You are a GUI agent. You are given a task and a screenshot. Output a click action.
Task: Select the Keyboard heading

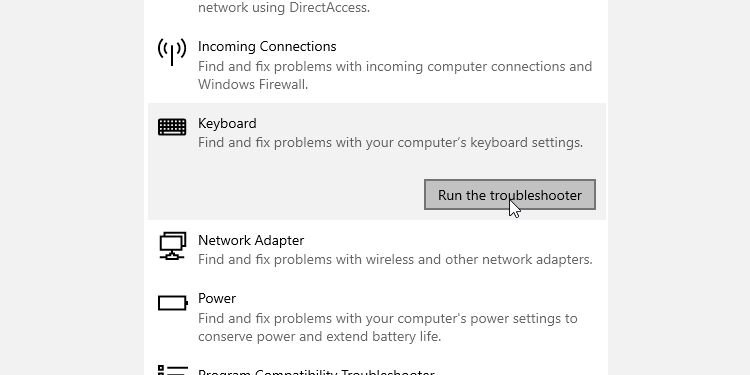227,123
